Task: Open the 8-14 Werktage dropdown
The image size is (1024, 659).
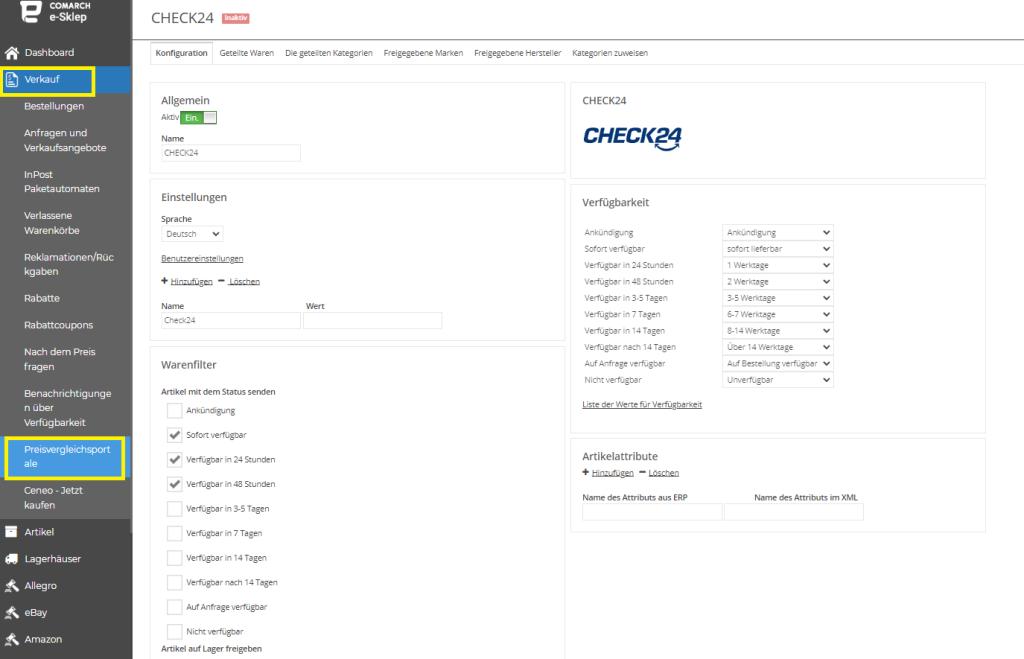Action: [778, 330]
